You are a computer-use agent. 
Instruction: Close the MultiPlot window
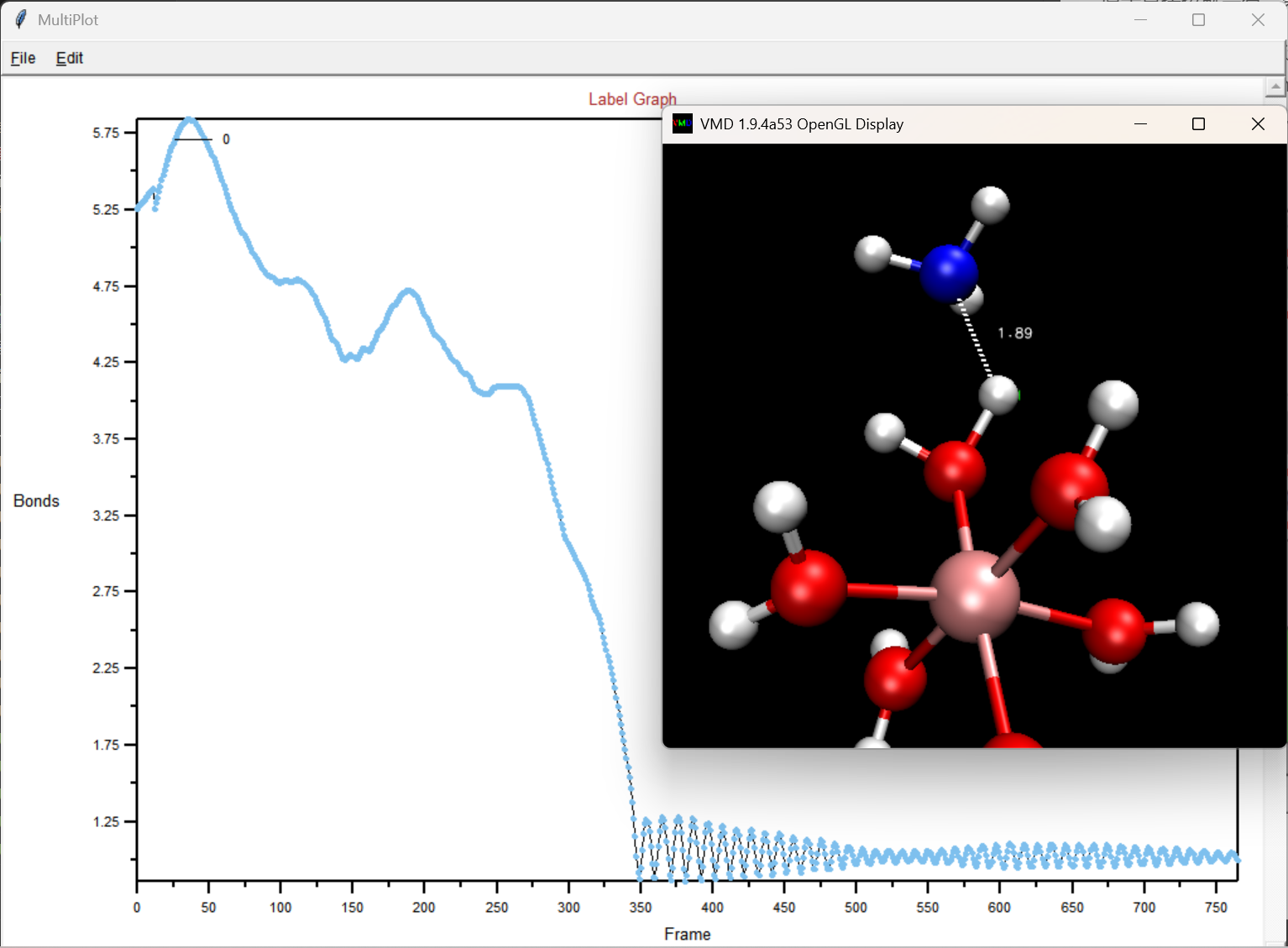coord(1257,20)
